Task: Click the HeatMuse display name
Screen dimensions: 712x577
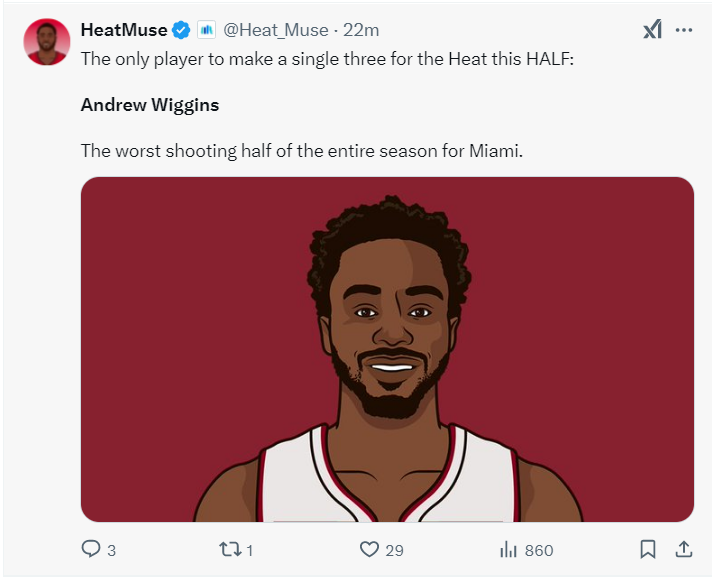Action: click(x=124, y=30)
